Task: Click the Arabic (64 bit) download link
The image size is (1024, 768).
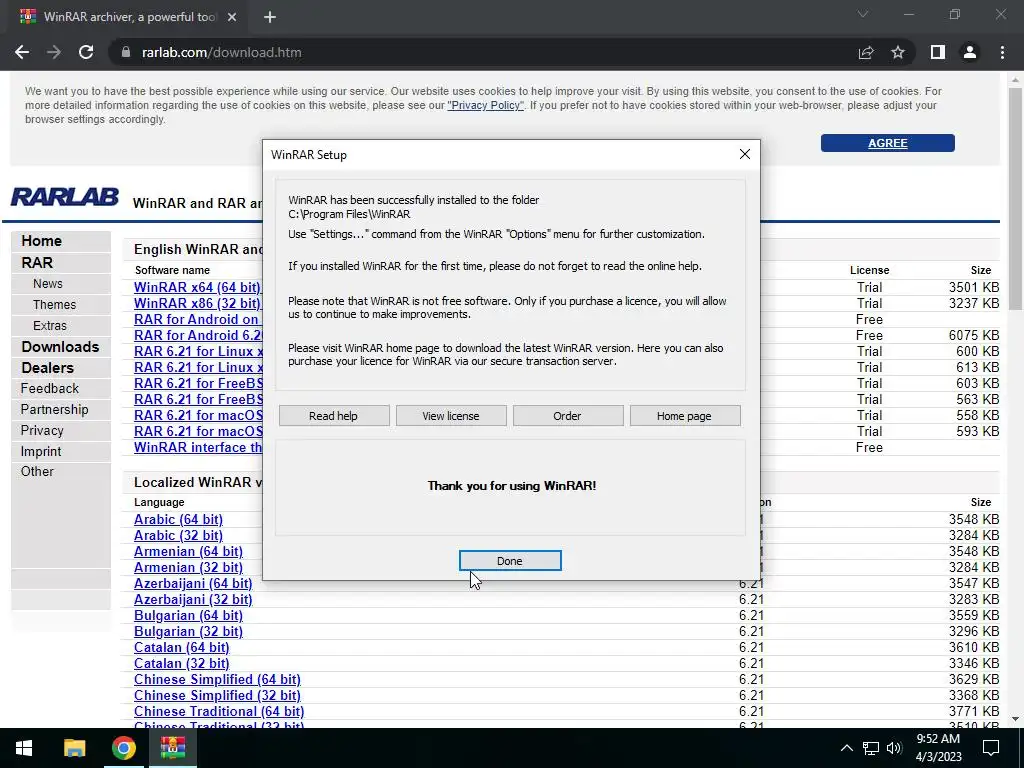Action: click(x=178, y=519)
